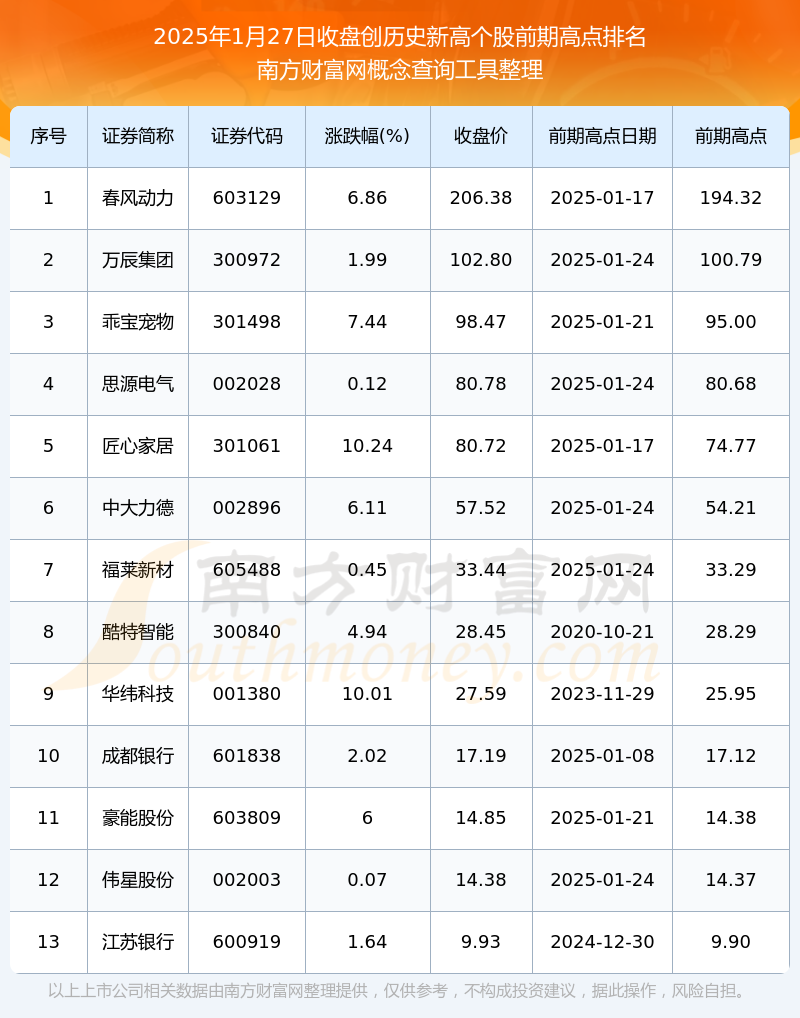Select stock name 伟星股份
The height and width of the screenshot is (1018, 800).
pos(138,880)
